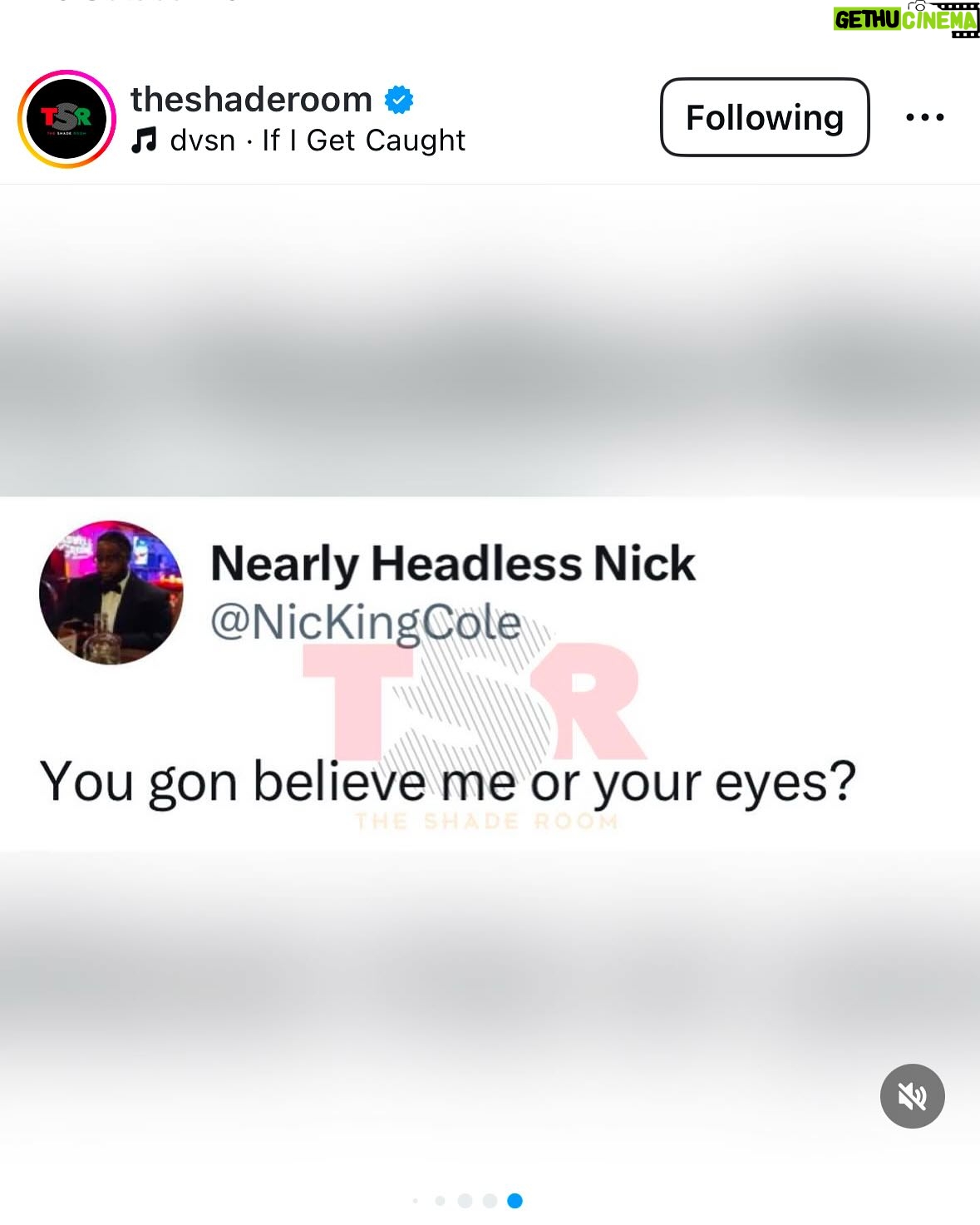Unmute audio with the speaker icon
Image resolution: width=980 pixels, height=1225 pixels.
[912, 1096]
